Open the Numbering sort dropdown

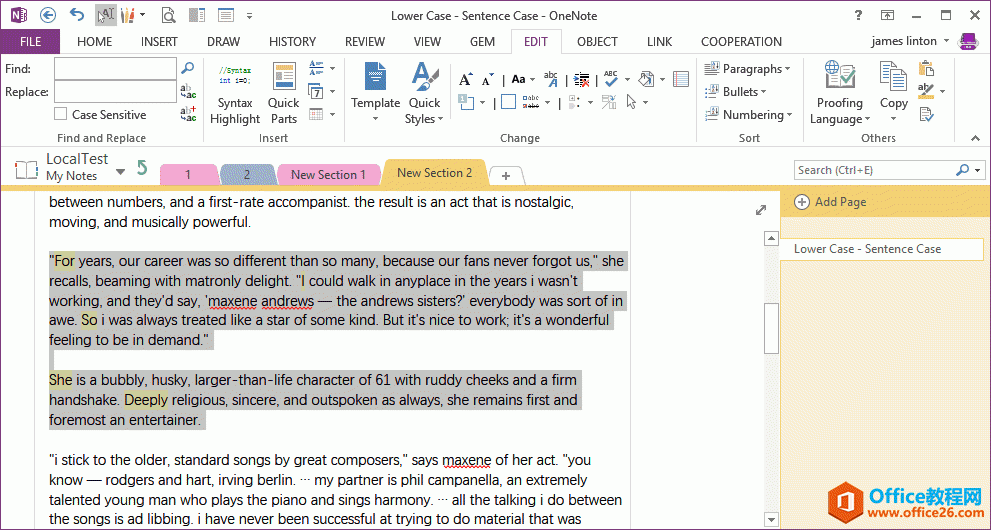[x=747, y=115]
